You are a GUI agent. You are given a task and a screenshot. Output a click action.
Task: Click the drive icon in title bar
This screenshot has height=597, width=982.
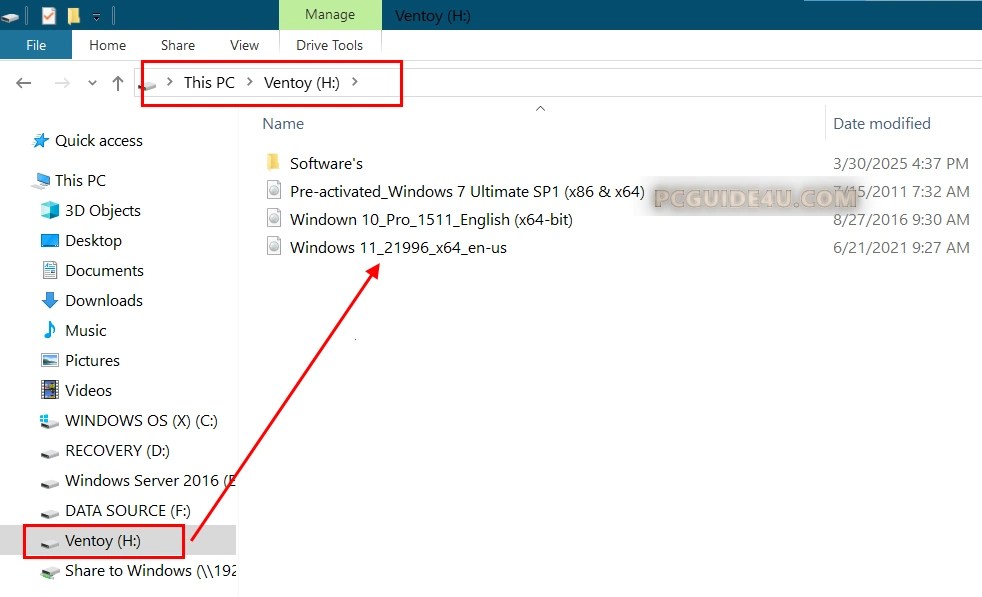[10, 16]
